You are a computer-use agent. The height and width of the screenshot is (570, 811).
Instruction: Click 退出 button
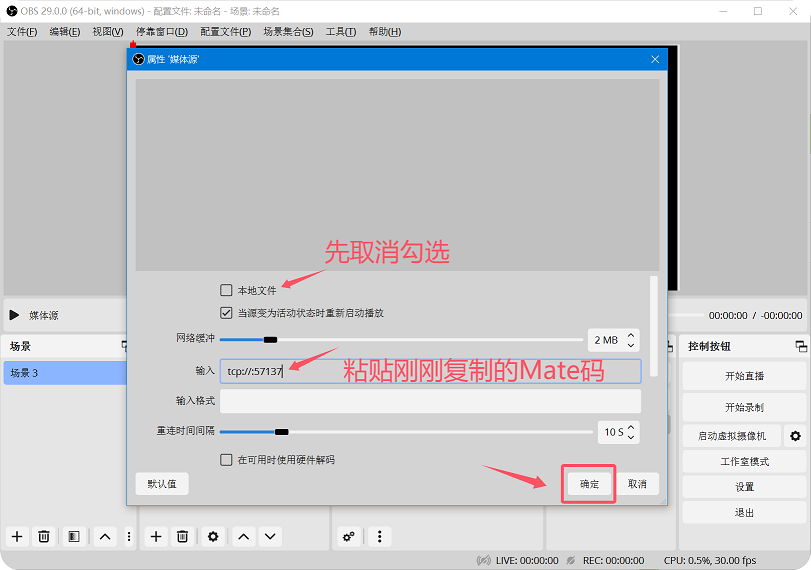pos(744,513)
